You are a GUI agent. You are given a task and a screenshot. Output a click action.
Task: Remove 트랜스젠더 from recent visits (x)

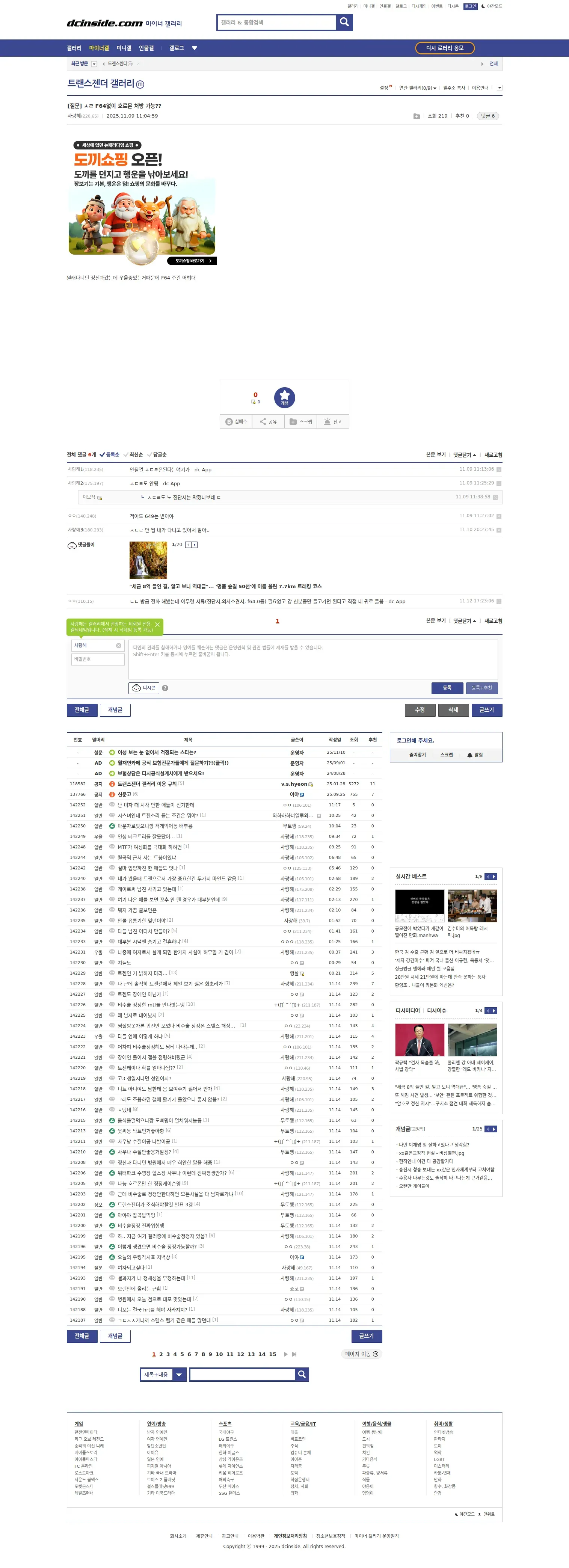tap(139, 64)
